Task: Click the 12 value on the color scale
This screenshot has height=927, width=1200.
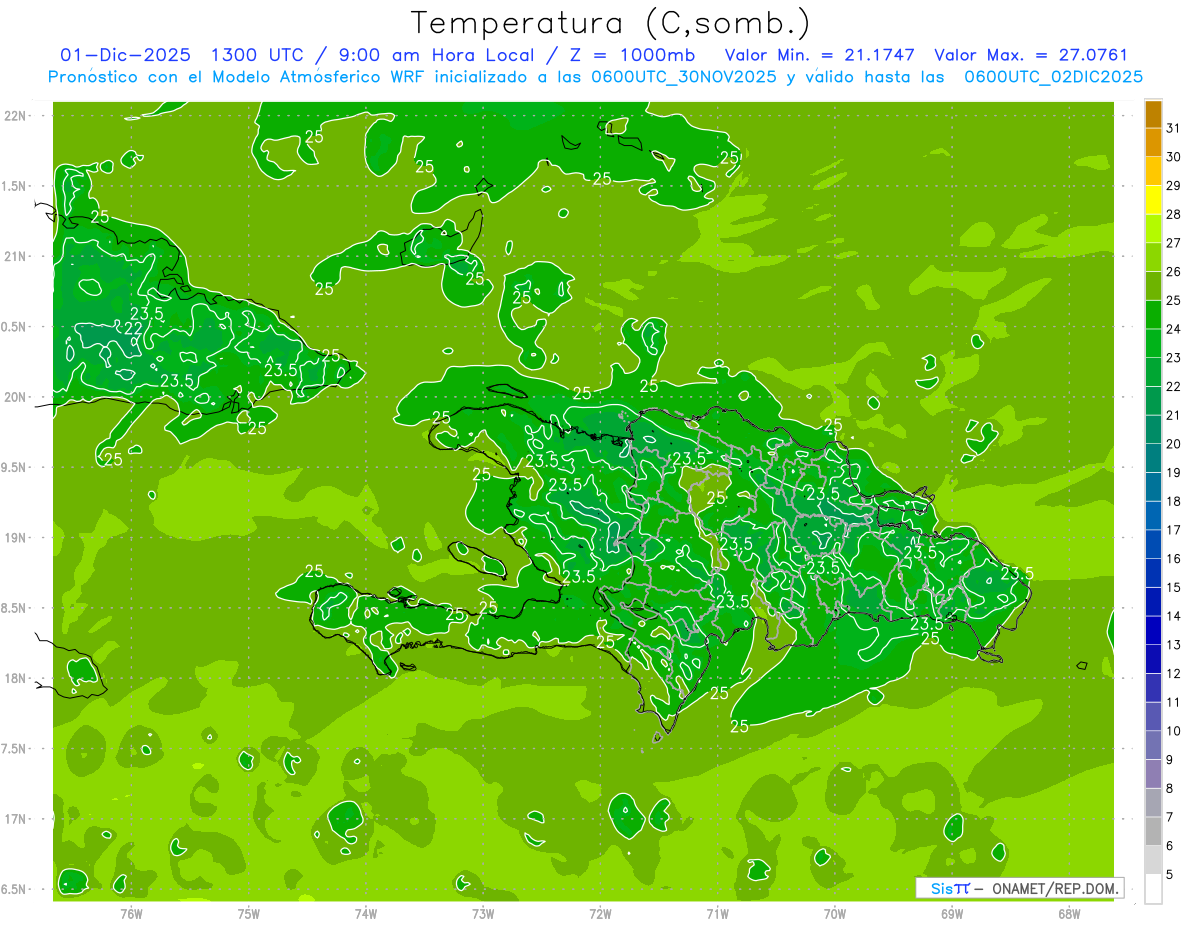Action: tap(1174, 674)
